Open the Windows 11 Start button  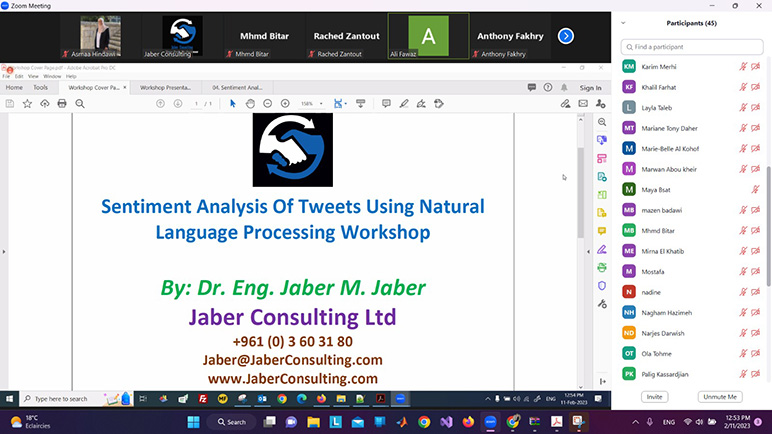coord(193,422)
